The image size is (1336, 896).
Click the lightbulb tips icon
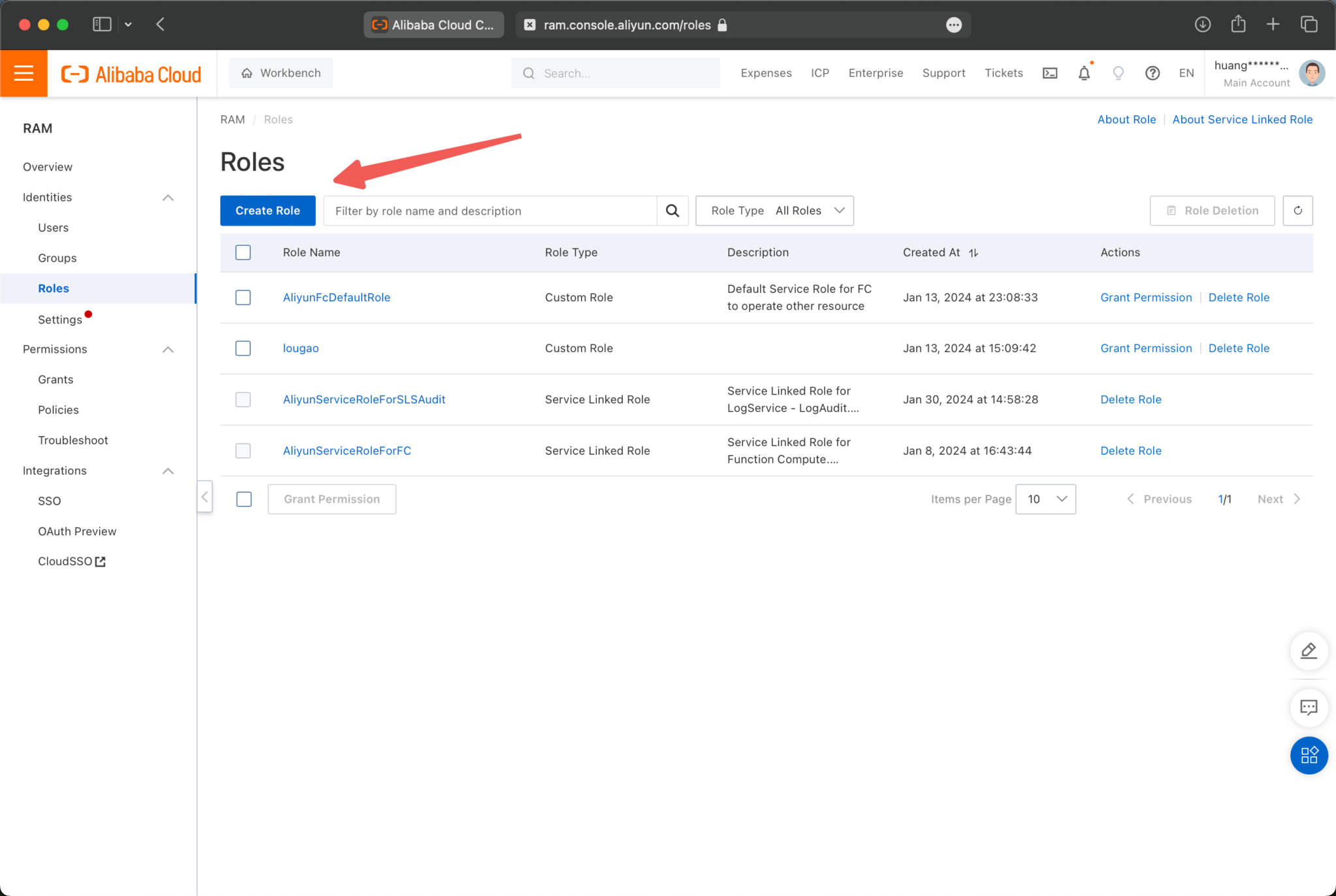tap(1118, 73)
